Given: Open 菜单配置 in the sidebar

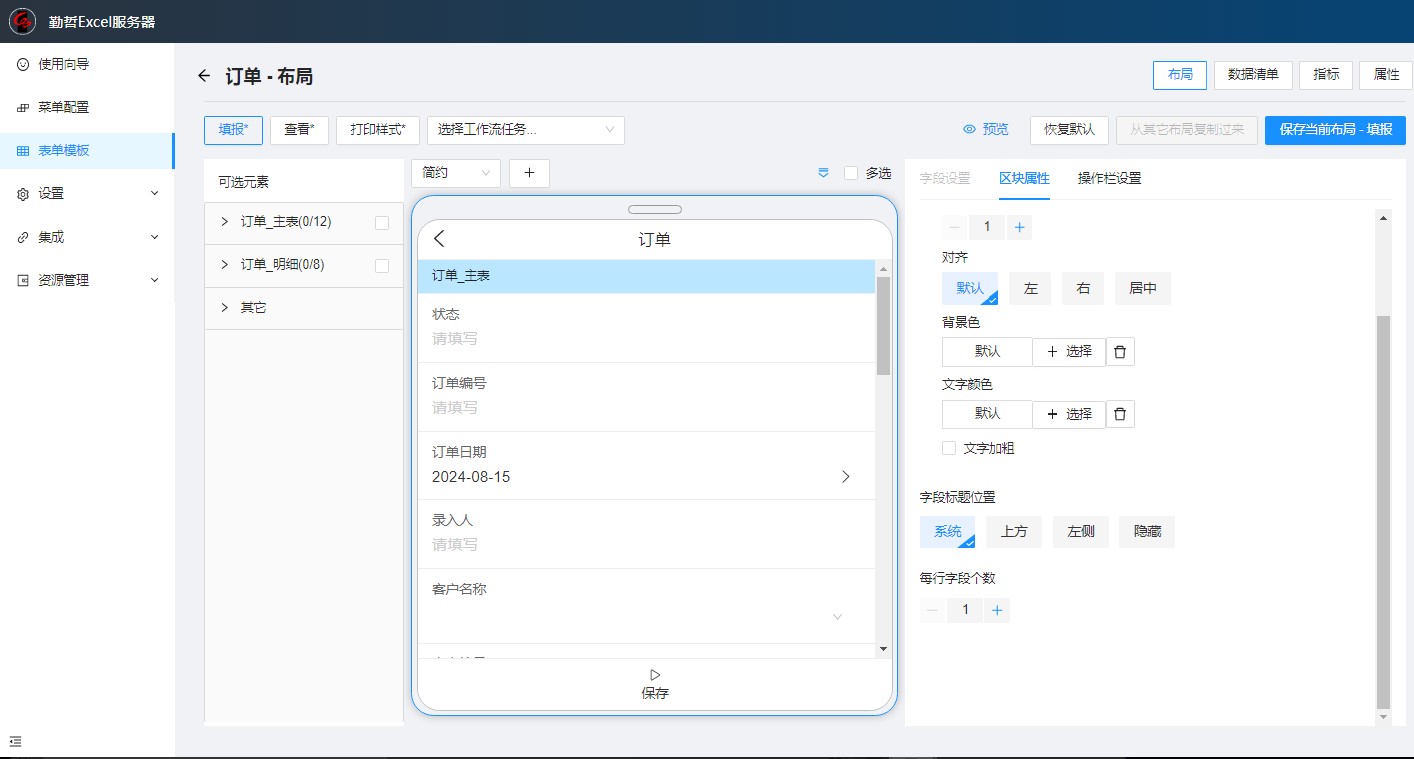Looking at the screenshot, I should tap(63, 107).
